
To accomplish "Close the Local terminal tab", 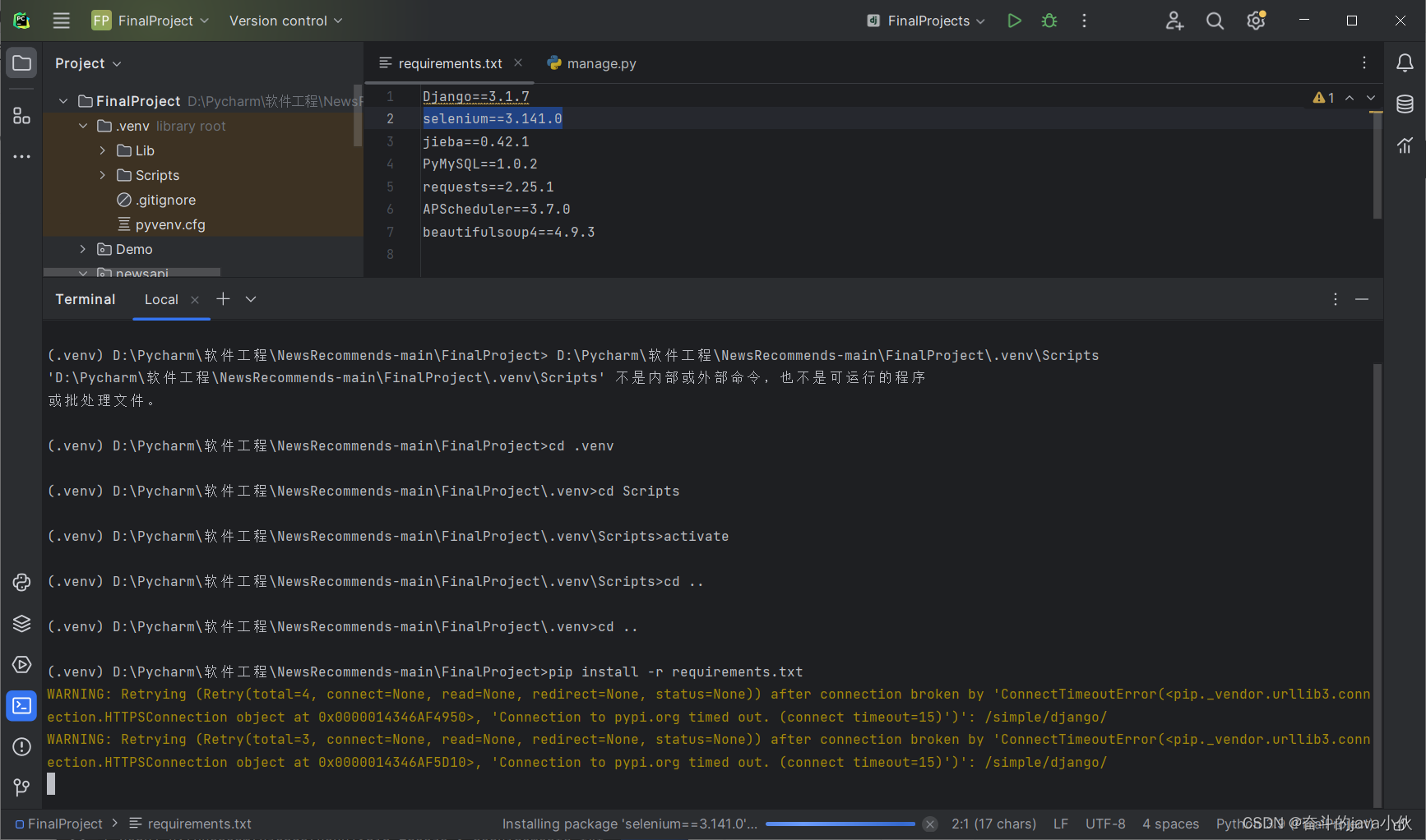I will 195,300.
